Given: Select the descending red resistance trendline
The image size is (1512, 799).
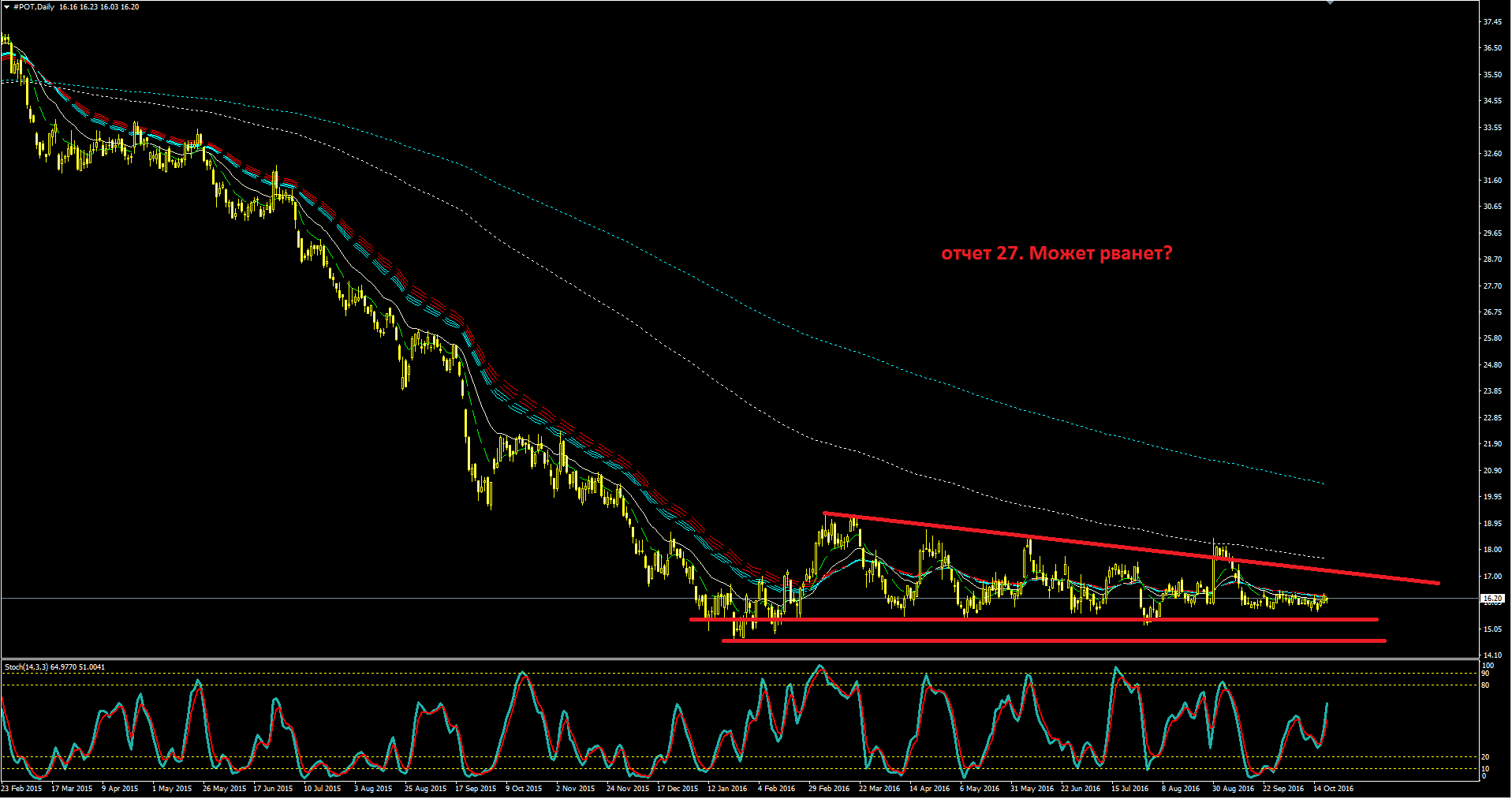Looking at the screenshot, I should (1131, 548).
